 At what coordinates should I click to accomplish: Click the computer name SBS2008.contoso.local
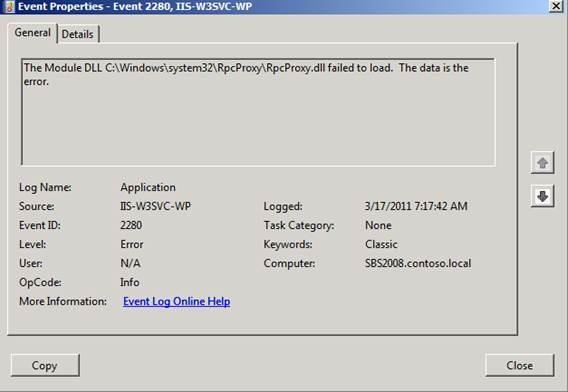pos(418,263)
